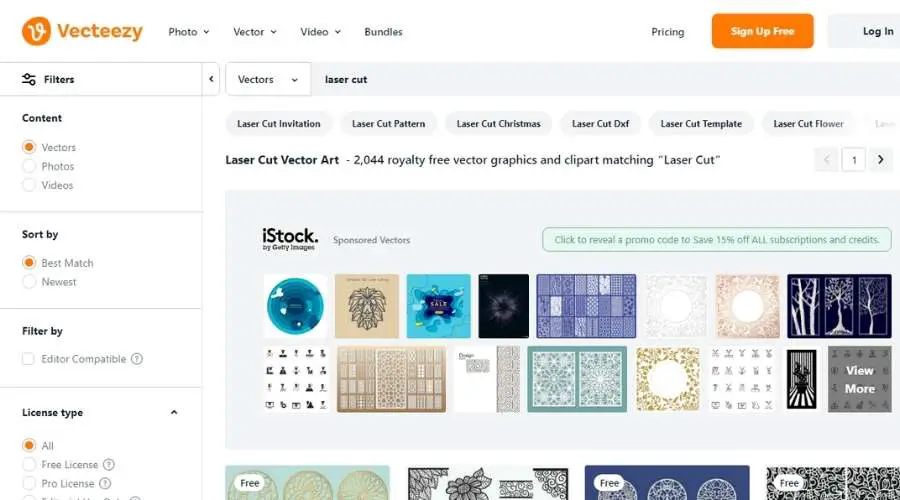Click the Sign Up Free button
This screenshot has height=500, width=900.
tap(762, 31)
